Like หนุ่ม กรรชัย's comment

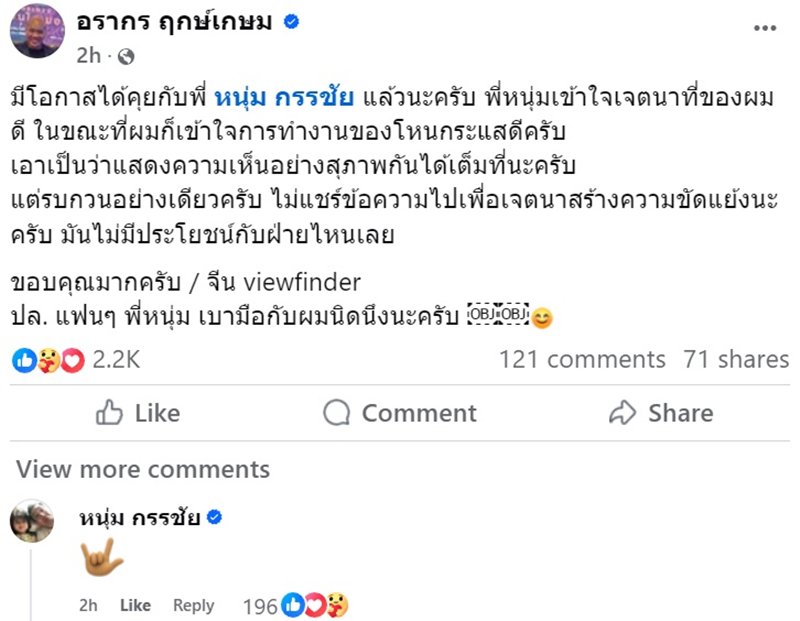point(135,606)
